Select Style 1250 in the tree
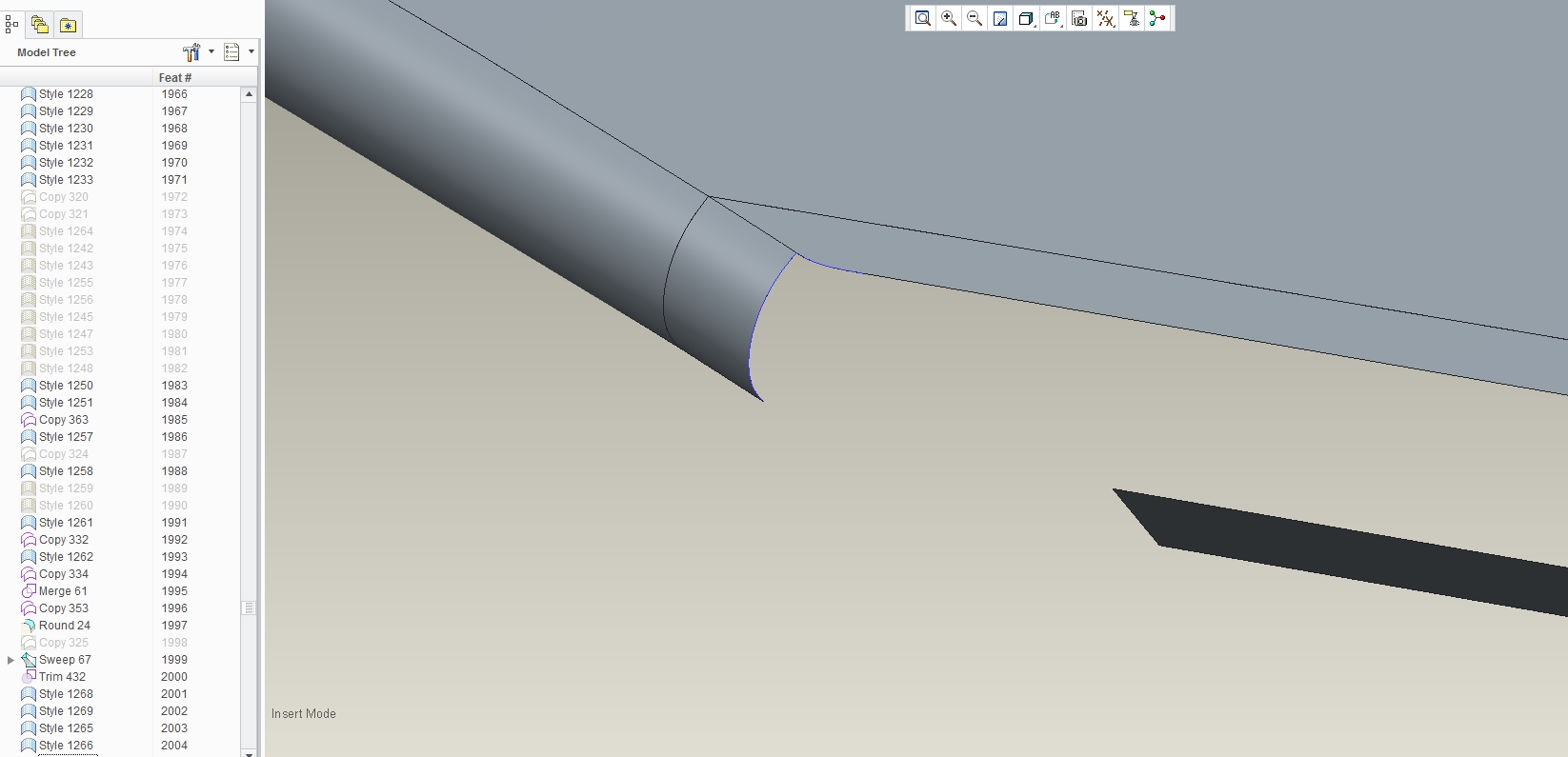This screenshot has height=757, width=1568. (x=66, y=386)
